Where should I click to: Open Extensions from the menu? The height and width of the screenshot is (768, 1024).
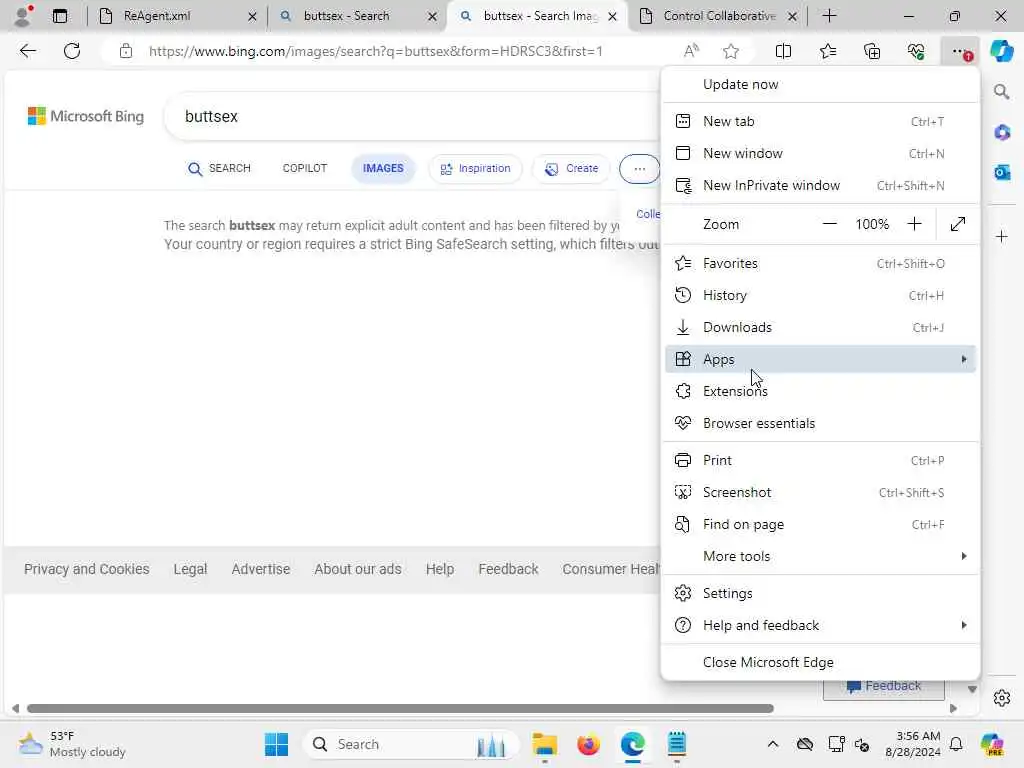pos(820,391)
